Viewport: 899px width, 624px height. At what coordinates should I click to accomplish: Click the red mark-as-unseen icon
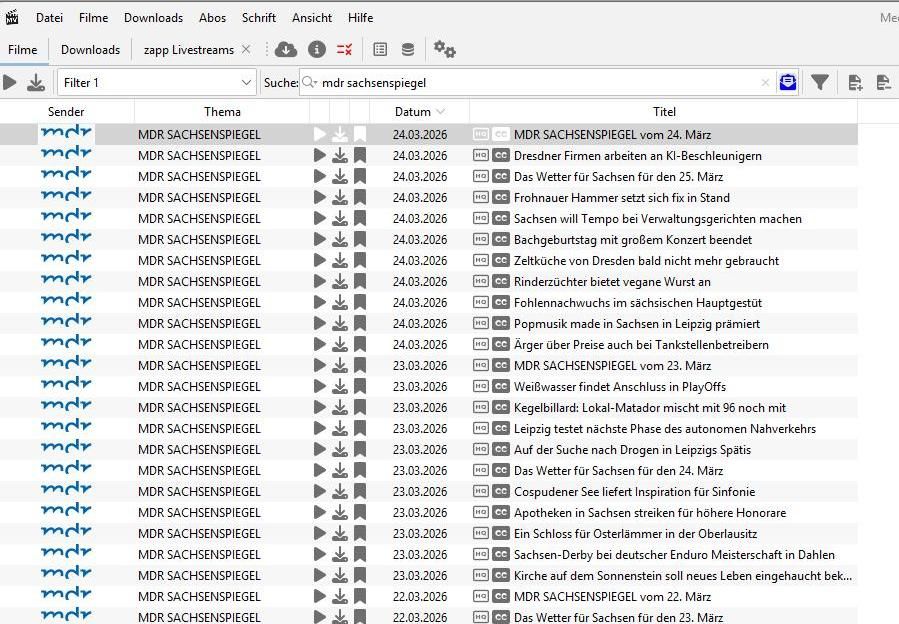click(x=344, y=49)
